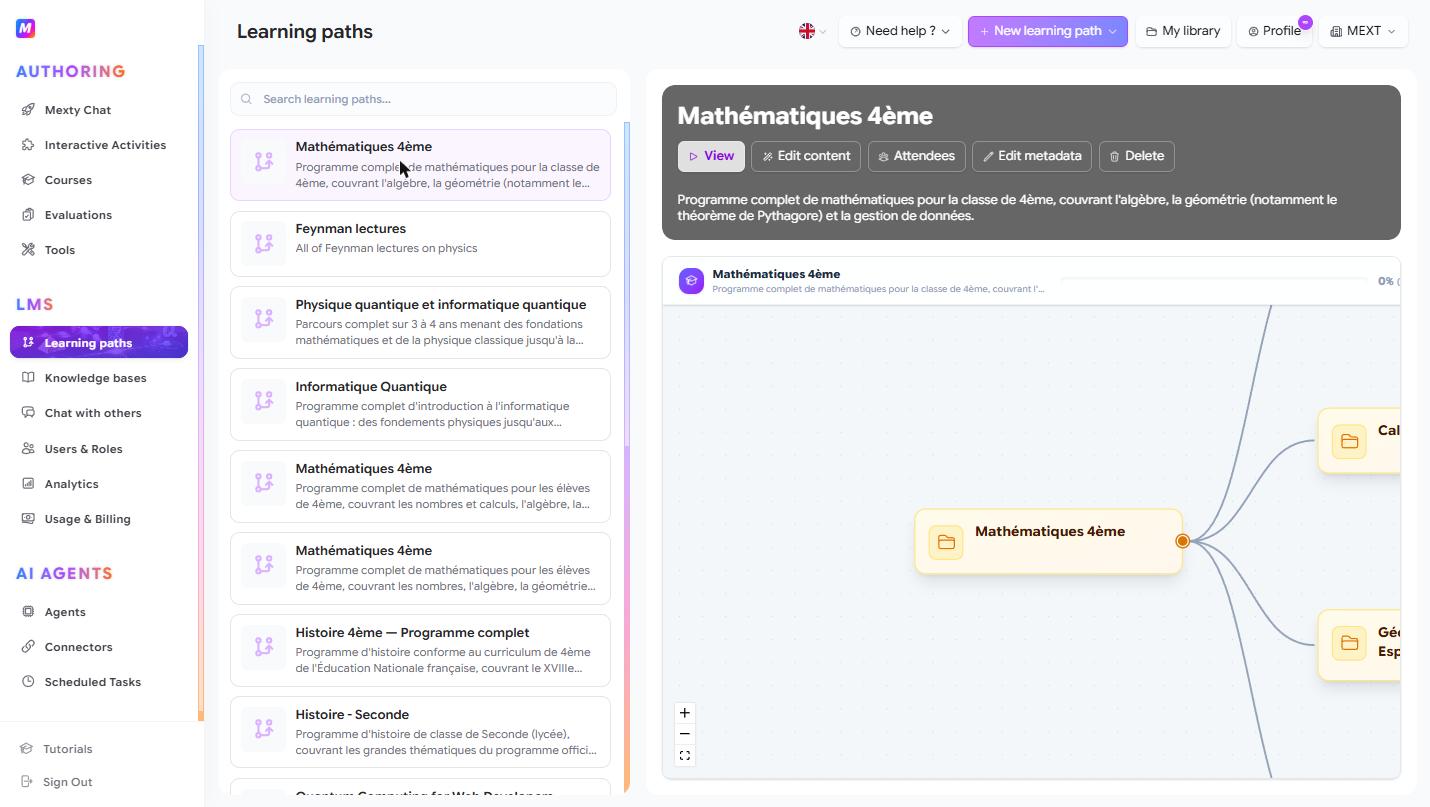Click Edit metadata button

1032,156
